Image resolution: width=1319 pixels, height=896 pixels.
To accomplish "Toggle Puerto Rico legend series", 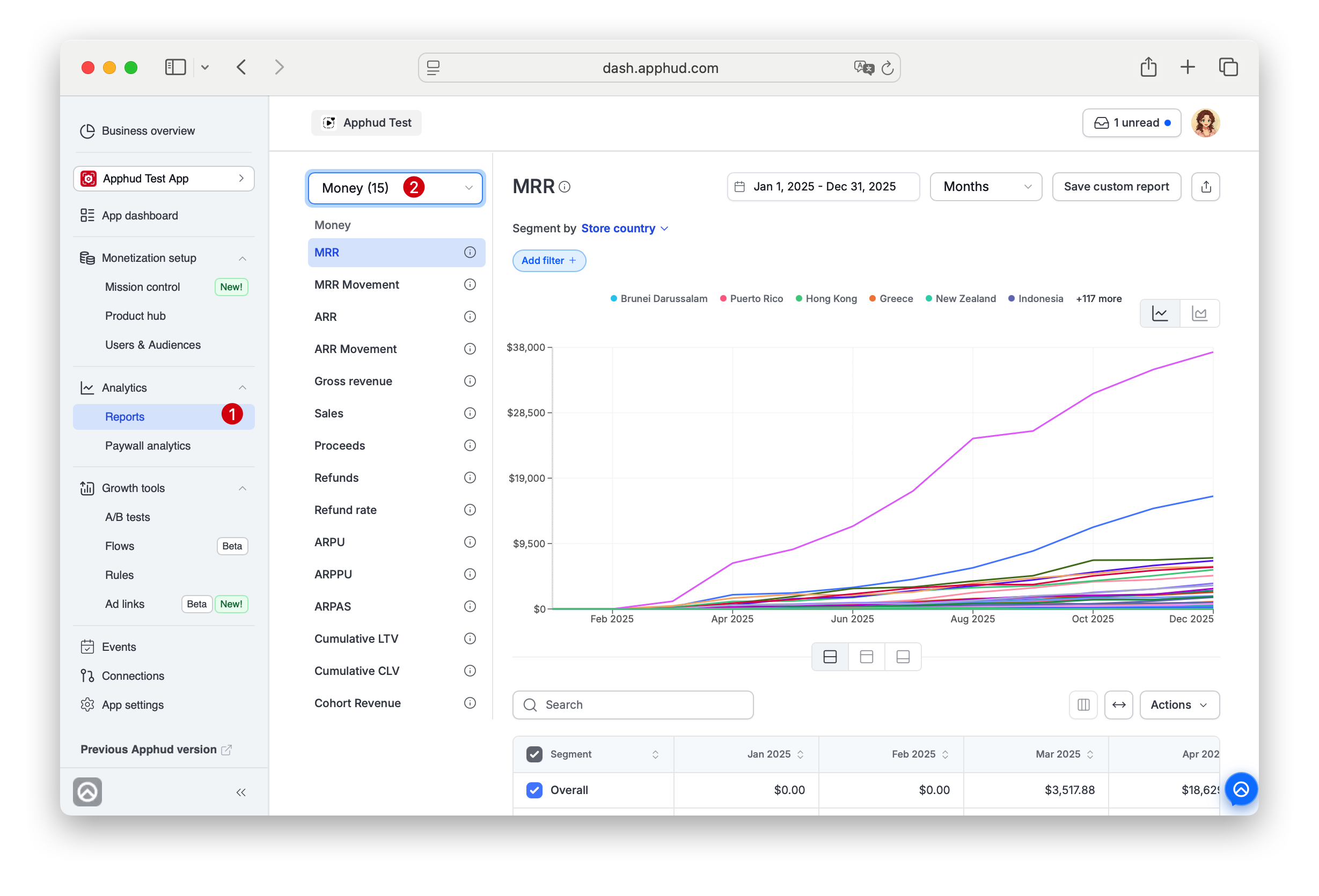I will point(751,298).
